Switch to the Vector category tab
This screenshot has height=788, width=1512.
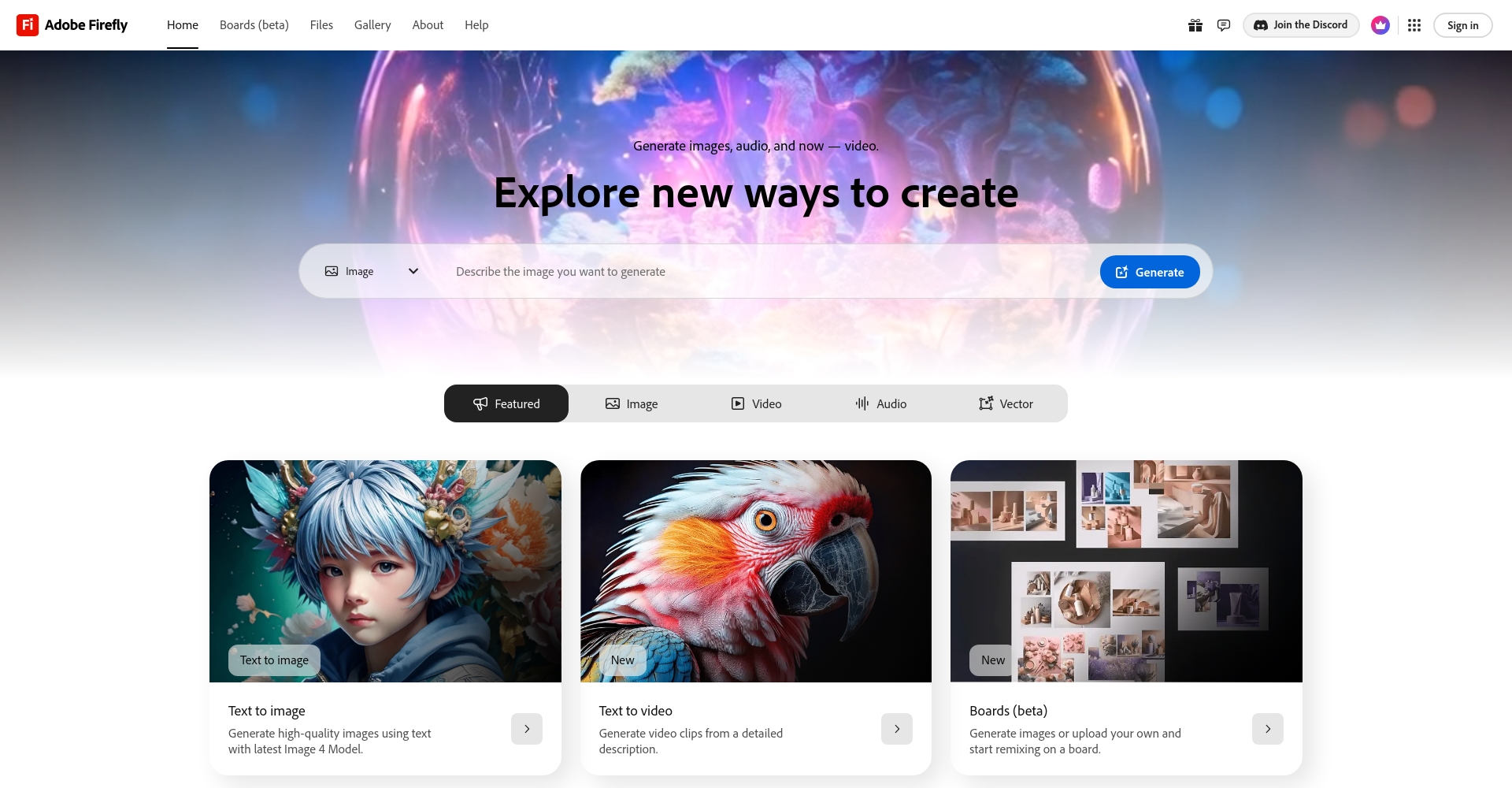(1006, 403)
